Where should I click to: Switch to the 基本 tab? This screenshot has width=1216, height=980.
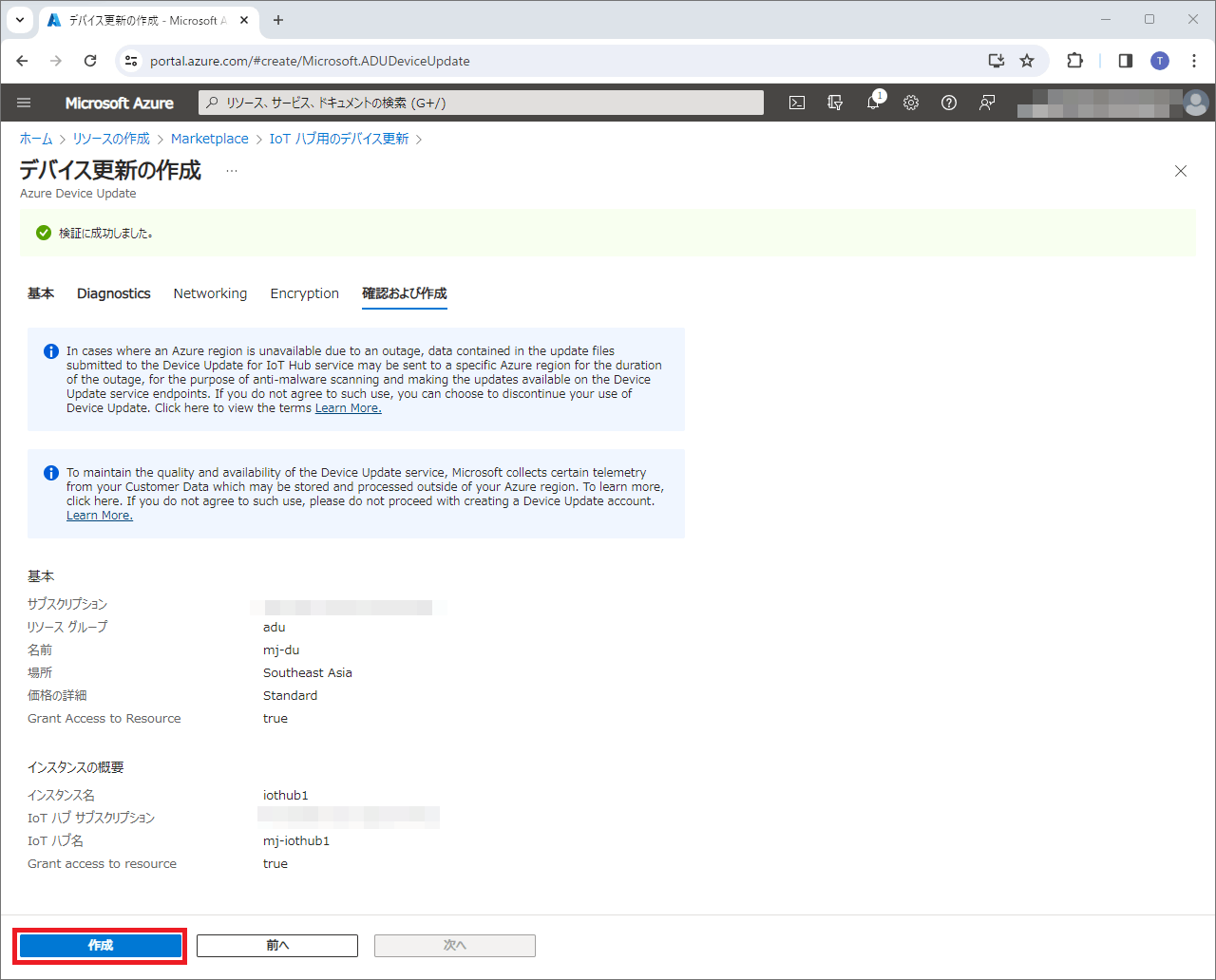(41, 293)
